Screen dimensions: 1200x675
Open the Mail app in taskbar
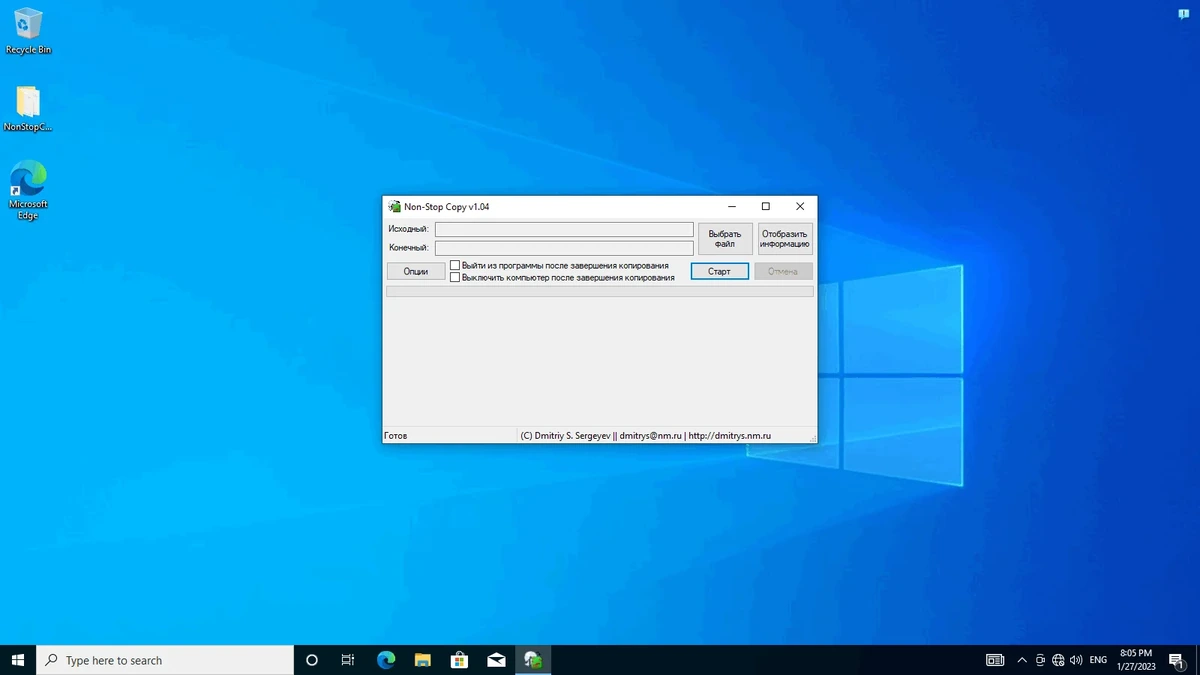pyautogui.click(x=497, y=660)
